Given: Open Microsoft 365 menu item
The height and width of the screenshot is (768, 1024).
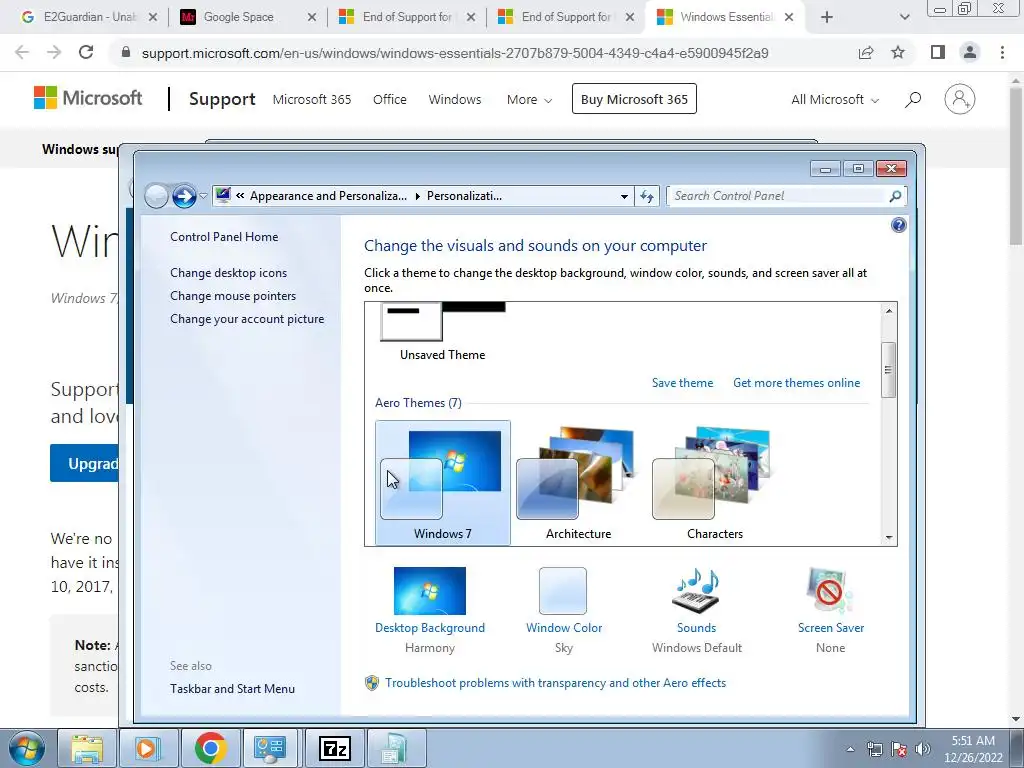Looking at the screenshot, I should (x=312, y=99).
